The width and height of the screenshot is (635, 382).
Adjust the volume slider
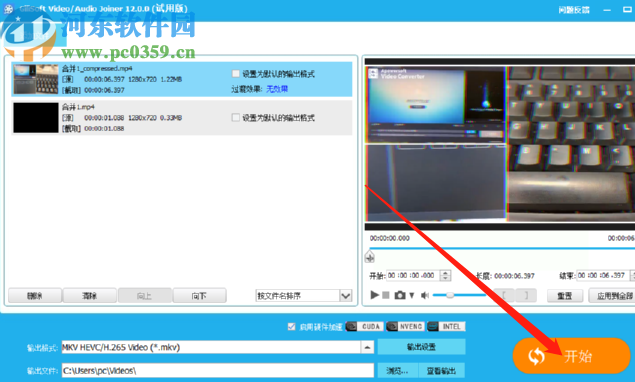point(459,295)
